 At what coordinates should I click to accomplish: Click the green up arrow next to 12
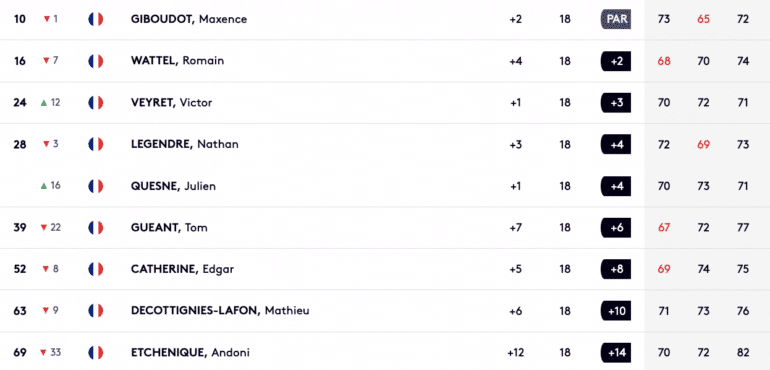[x=44, y=103]
